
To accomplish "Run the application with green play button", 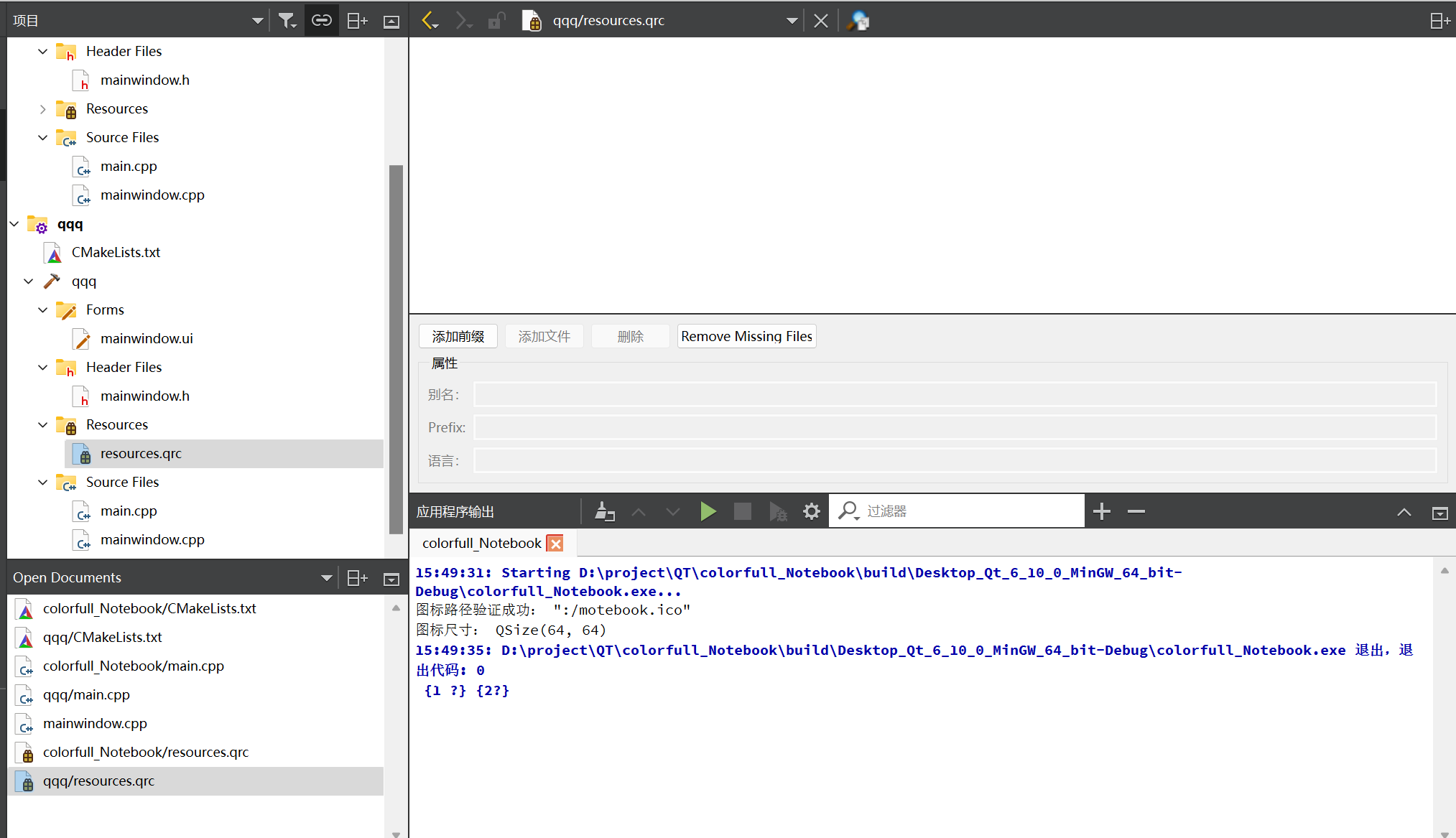I will [708, 511].
